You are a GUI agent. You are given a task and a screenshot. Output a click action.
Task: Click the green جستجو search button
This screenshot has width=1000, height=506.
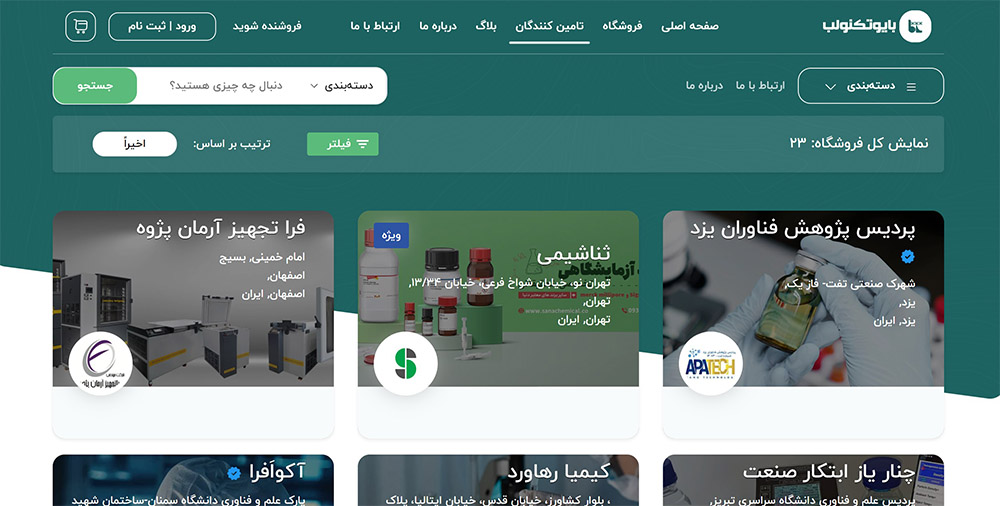click(95, 86)
